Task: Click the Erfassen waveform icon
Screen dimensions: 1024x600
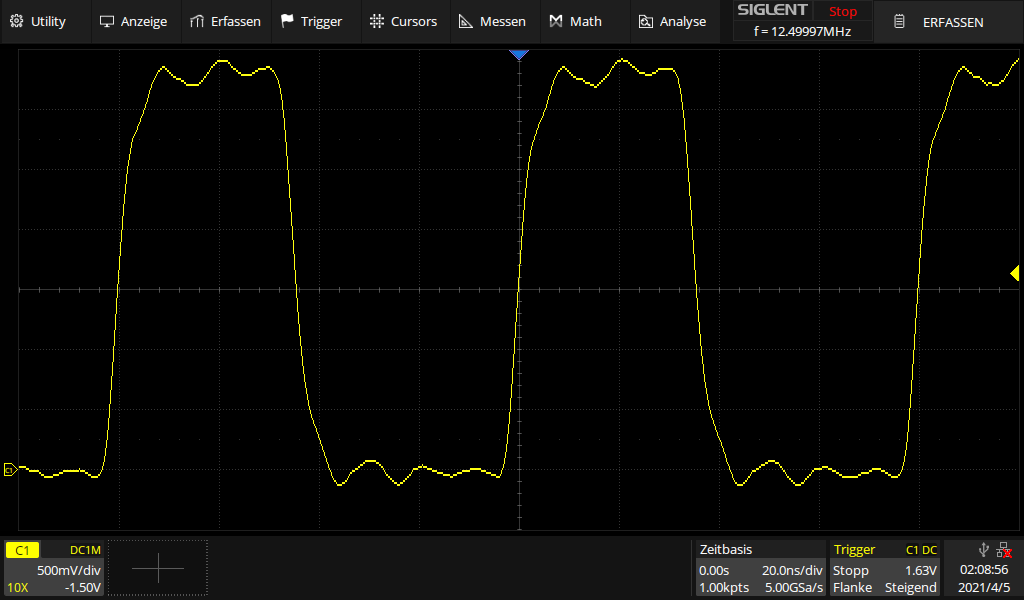Action: click(197, 22)
